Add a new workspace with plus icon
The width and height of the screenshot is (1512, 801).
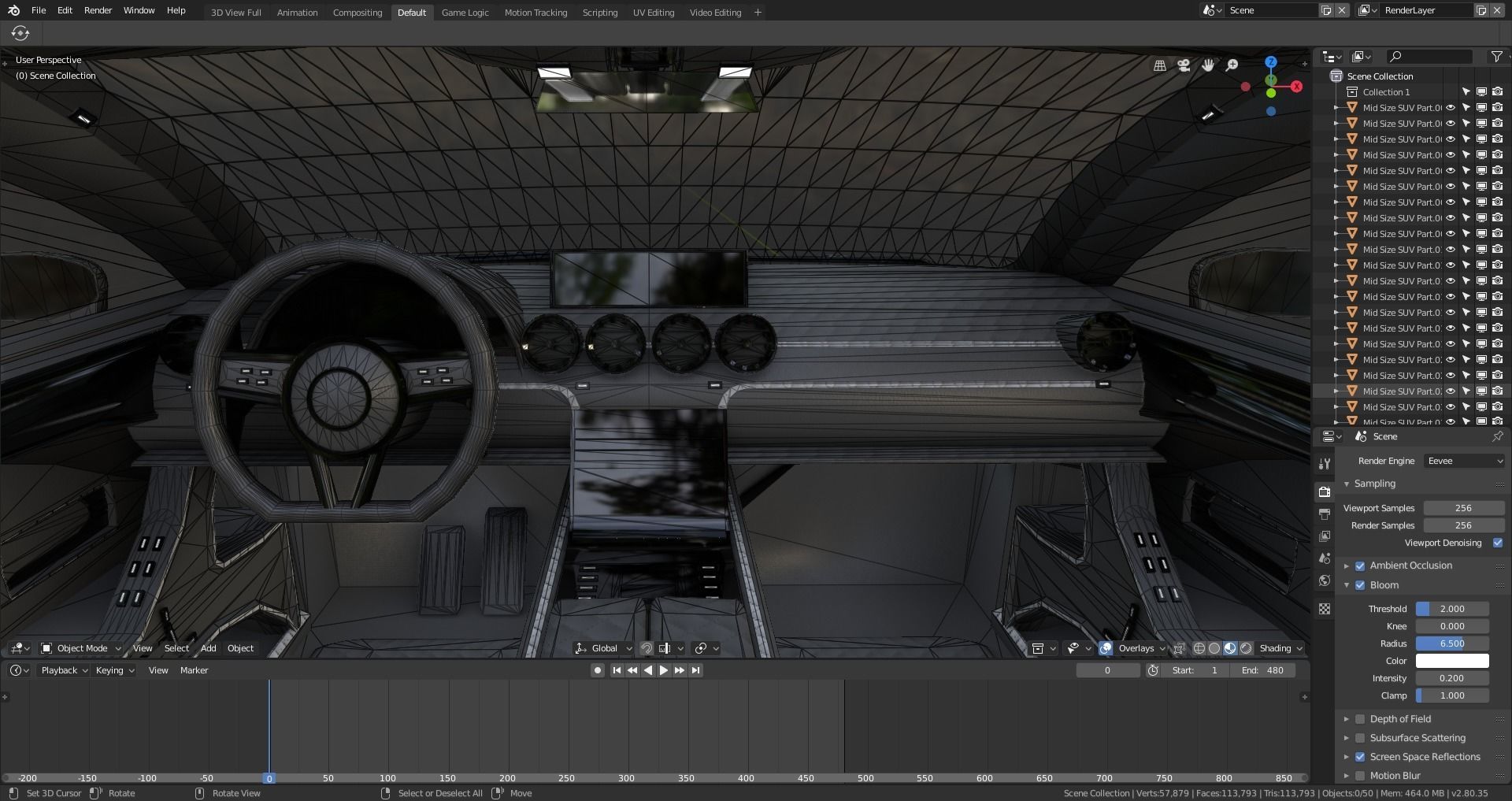coord(758,12)
